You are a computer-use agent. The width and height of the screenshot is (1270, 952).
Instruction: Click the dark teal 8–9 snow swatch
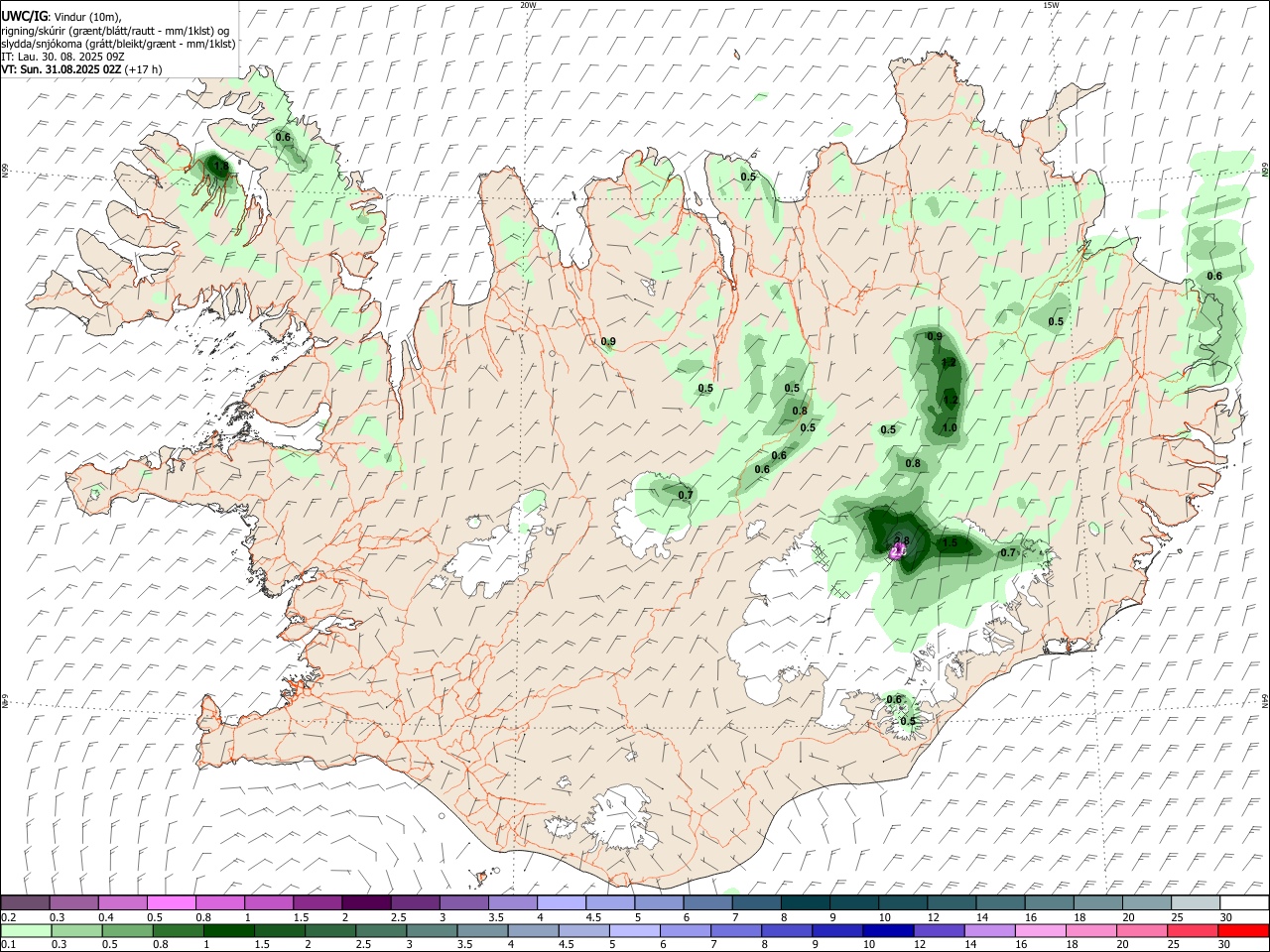pos(806,902)
